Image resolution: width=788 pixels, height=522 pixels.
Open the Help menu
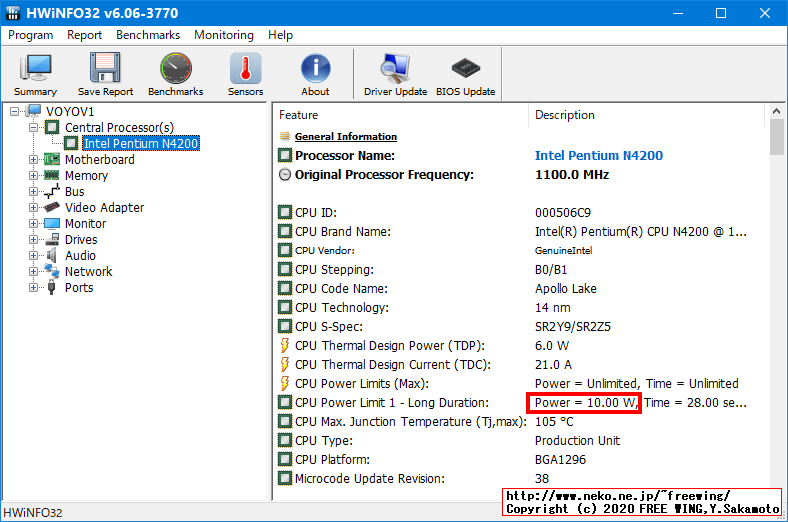click(x=280, y=35)
